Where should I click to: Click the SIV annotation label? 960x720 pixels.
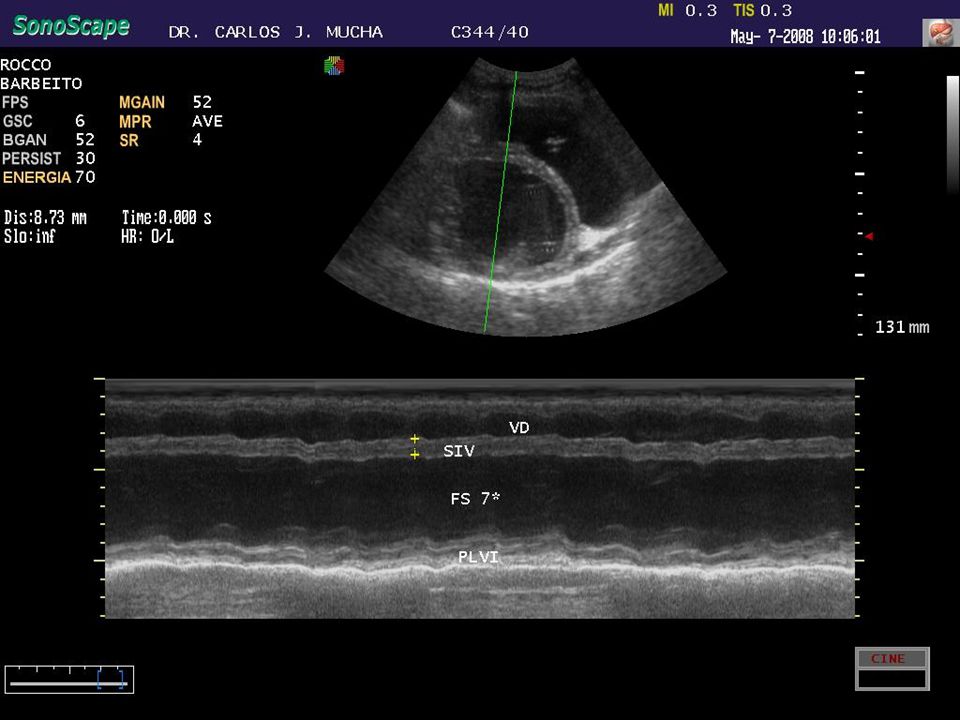(459, 451)
